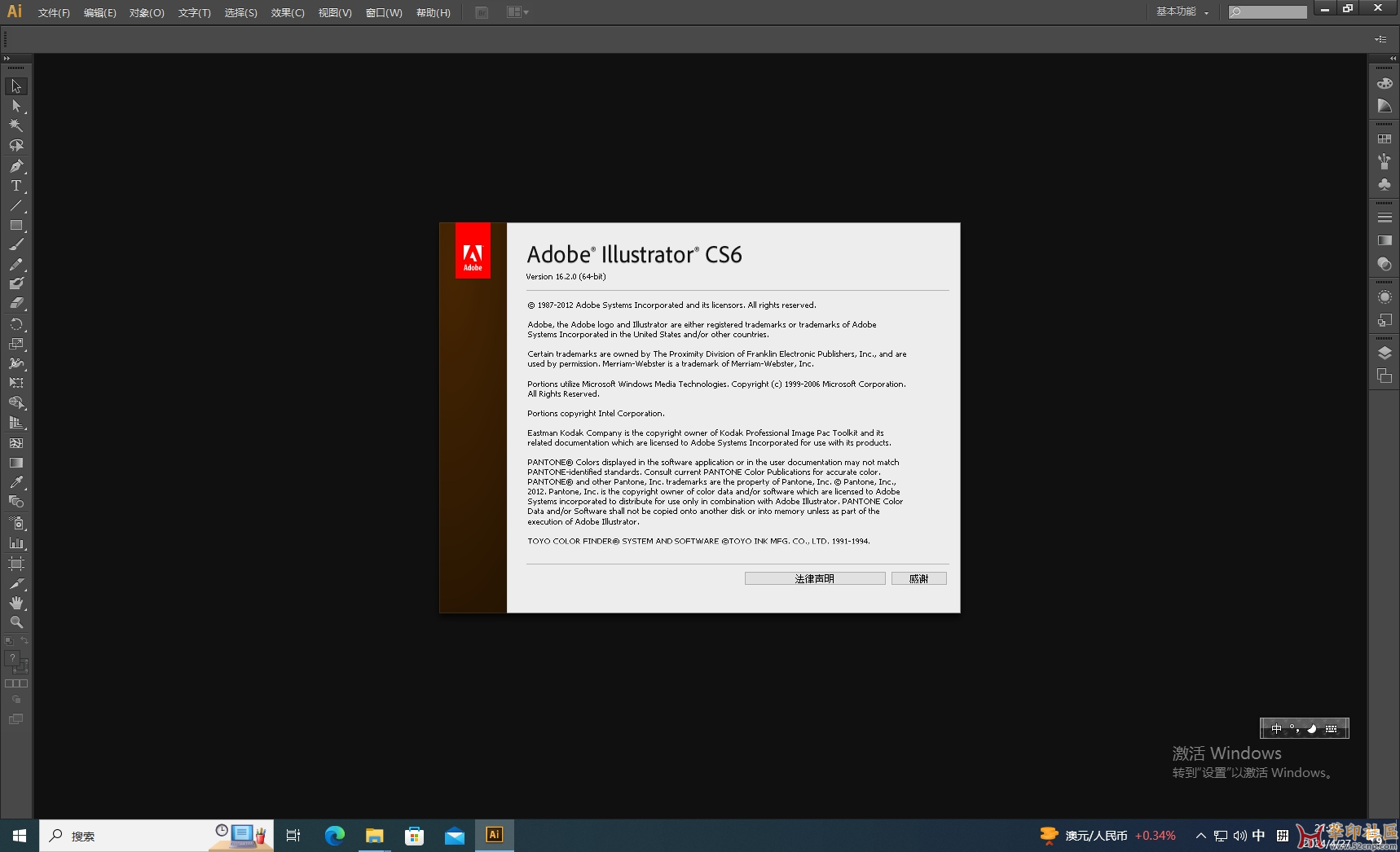1400x852 pixels.
Task: Open the 文件(F) menu
Action: [54, 13]
